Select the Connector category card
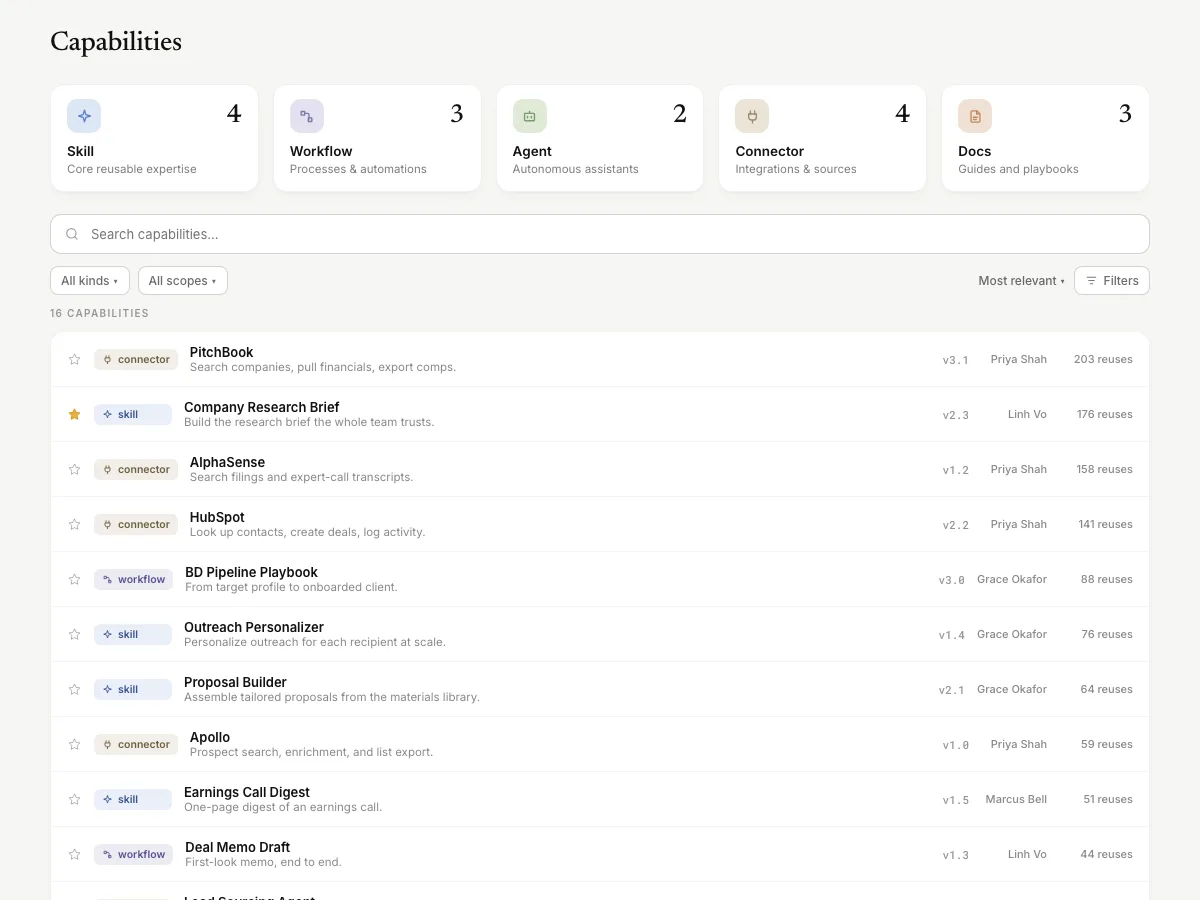The image size is (1200, 900). point(822,138)
